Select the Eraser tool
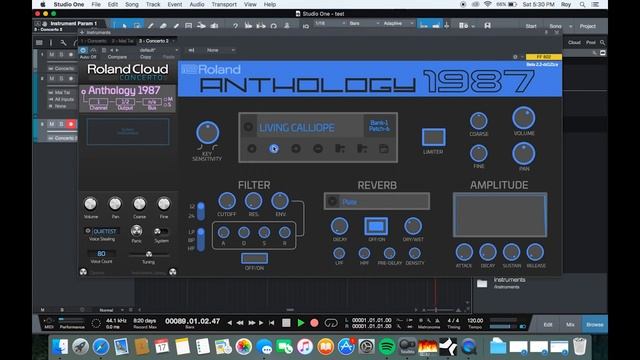This screenshot has width=640, height=360. pos(163,26)
